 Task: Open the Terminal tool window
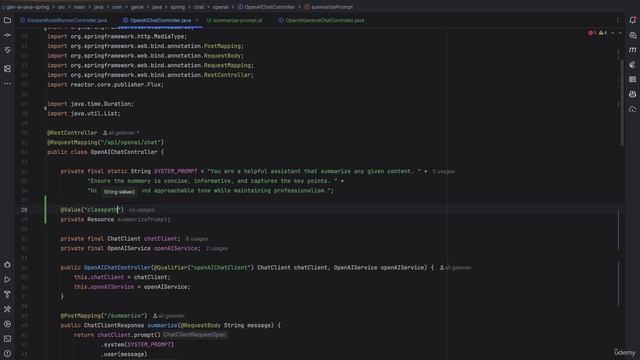[7, 339]
